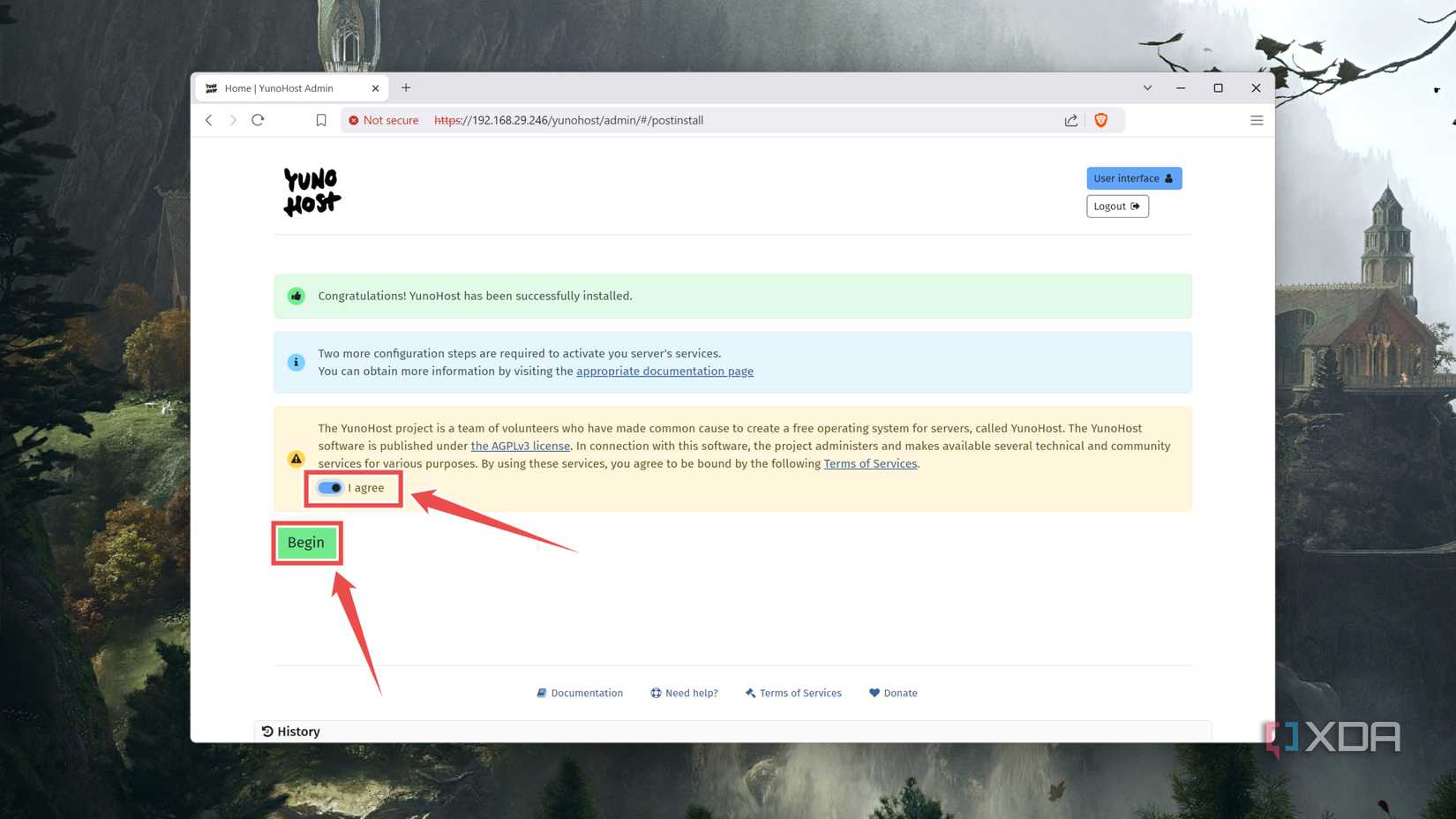
Task: Select the 'Home | YunoHost Admin' tab
Action: 279,87
